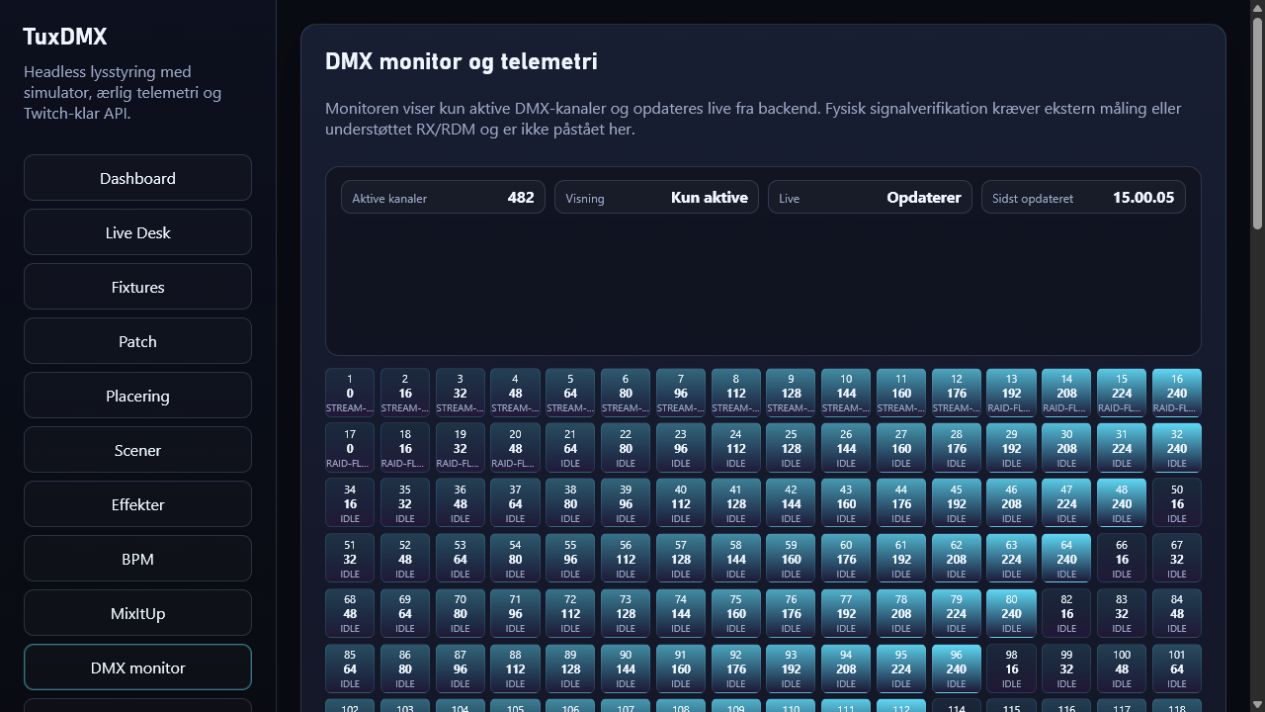Click the Visning Kun aktive box
The height and width of the screenshot is (712, 1265).
(656, 197)
